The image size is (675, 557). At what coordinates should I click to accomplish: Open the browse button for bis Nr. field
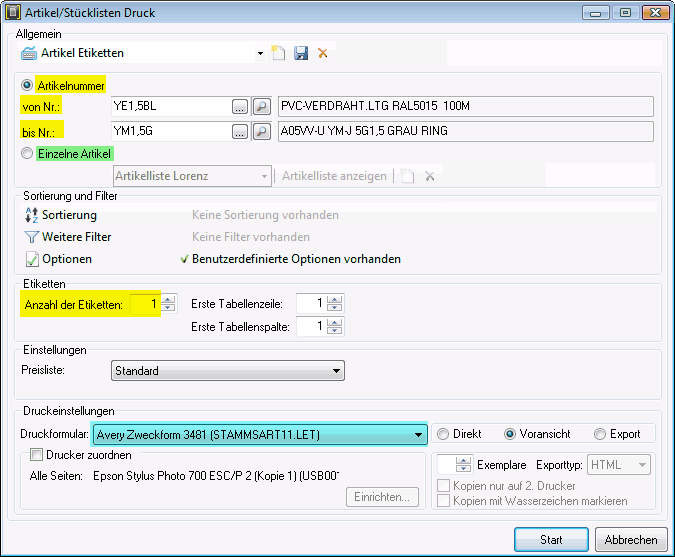tap(240, 131)
